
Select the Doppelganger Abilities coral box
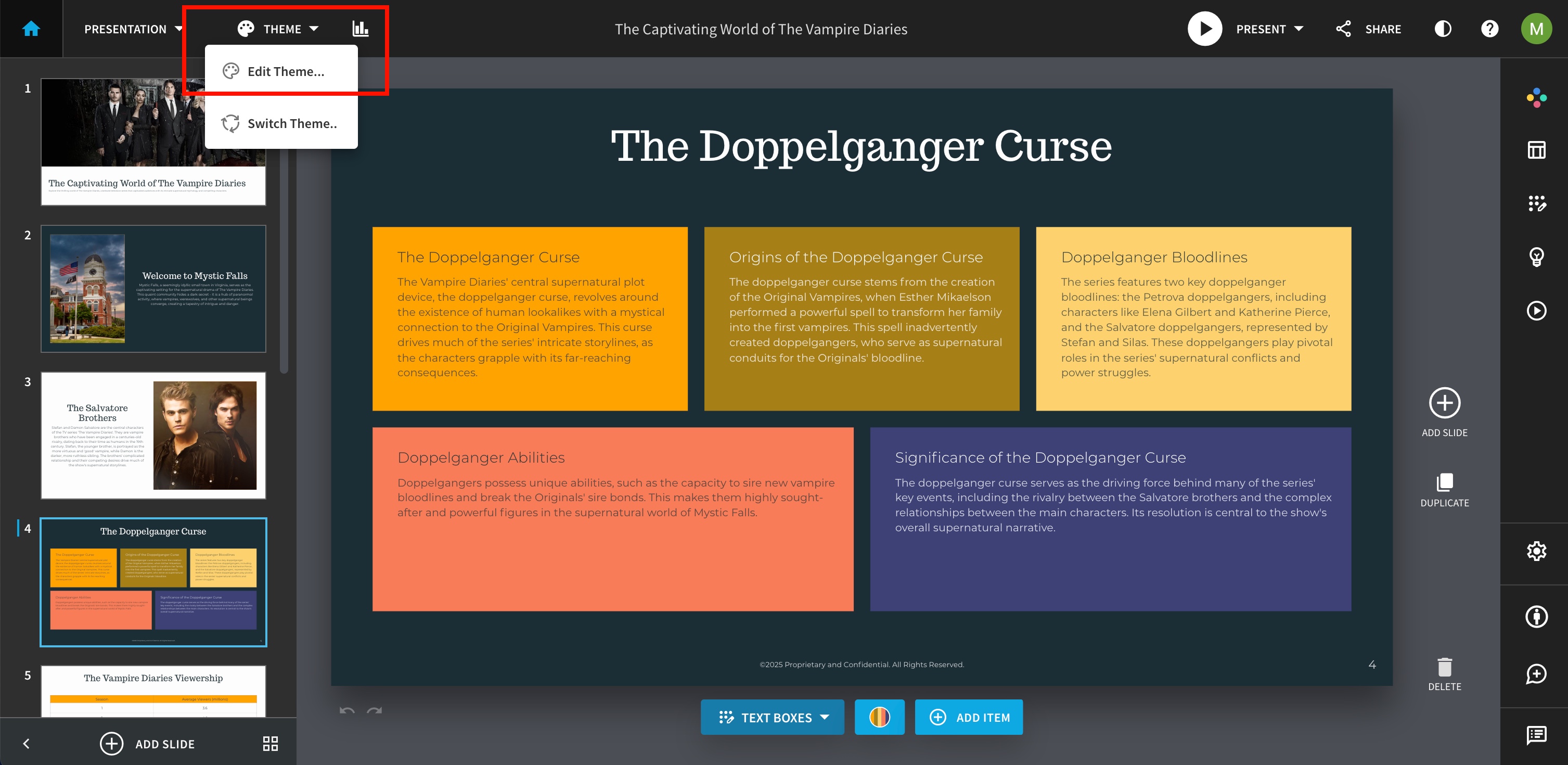click(x=612, y=519)
